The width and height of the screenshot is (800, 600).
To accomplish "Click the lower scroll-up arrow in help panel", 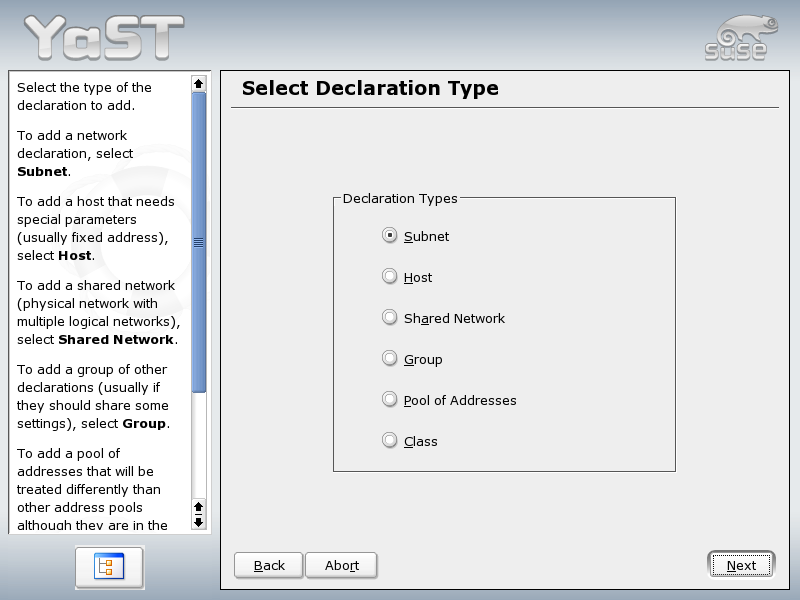I will click(x=198, y=507).
